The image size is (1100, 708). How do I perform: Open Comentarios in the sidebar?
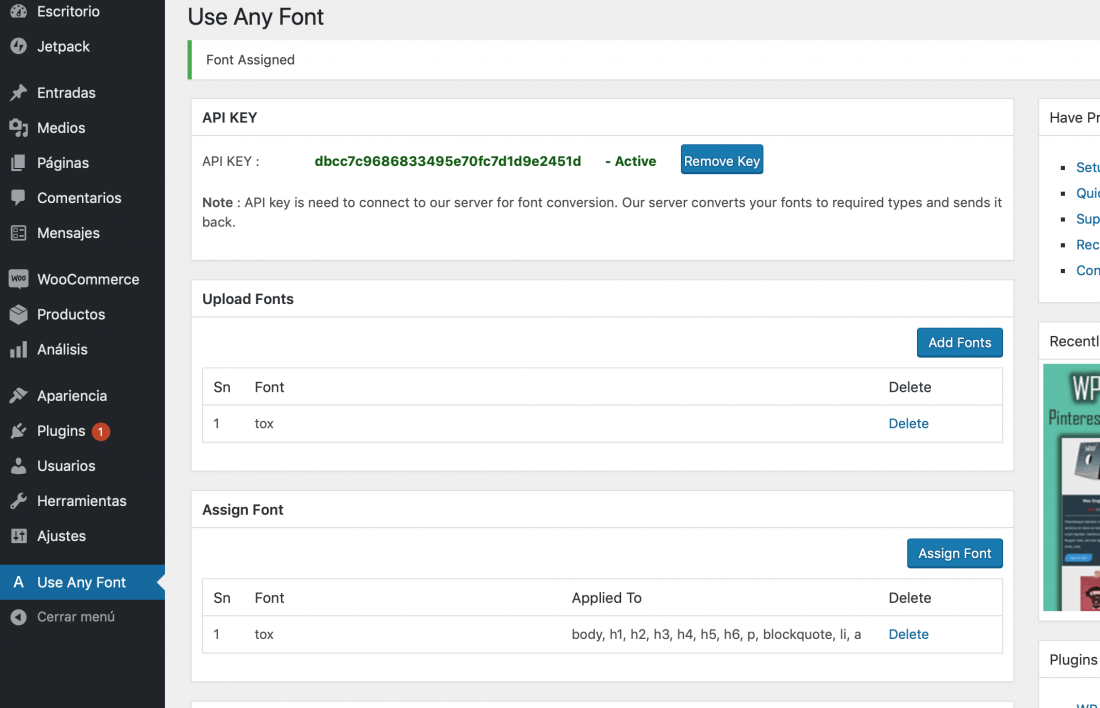(79, 198)
